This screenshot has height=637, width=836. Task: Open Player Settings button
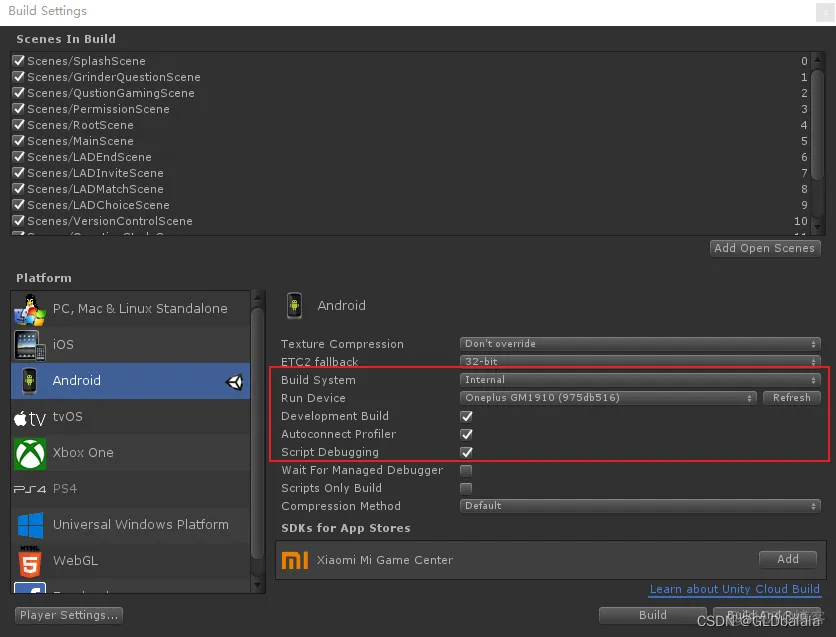(x=69, y=615)
